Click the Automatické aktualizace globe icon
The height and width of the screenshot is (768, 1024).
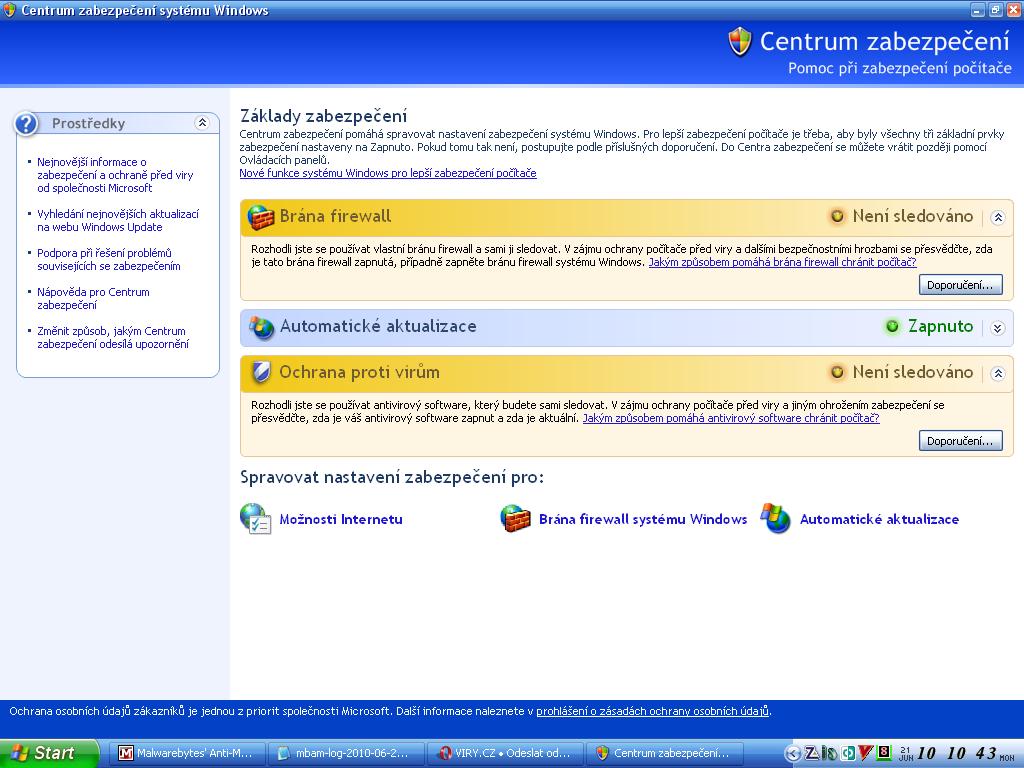(261, 327)
